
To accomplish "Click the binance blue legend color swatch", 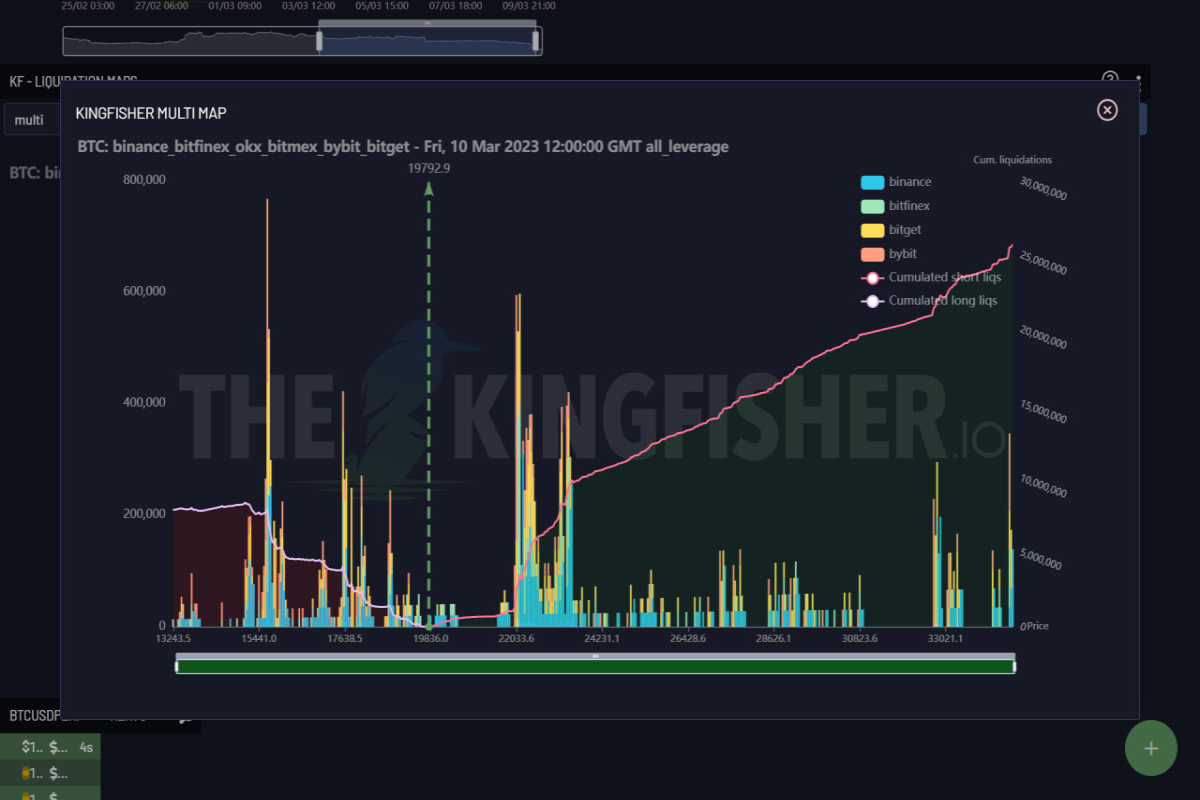I will click(872, 182).
